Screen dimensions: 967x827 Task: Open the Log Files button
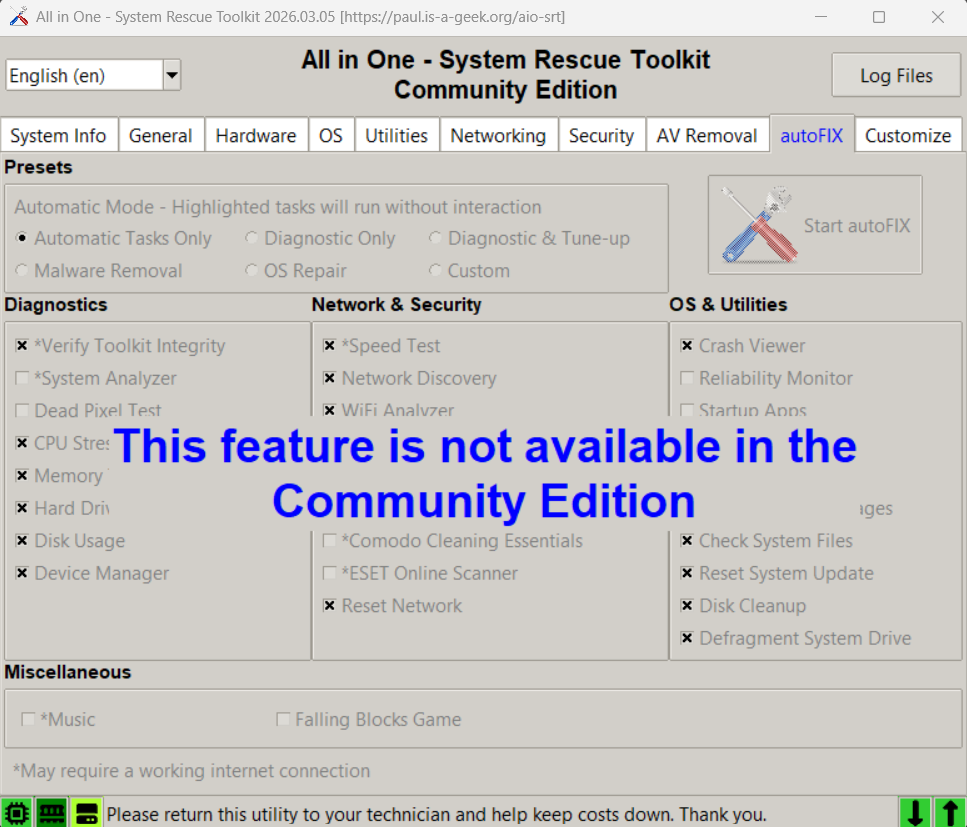click(896, 76)
